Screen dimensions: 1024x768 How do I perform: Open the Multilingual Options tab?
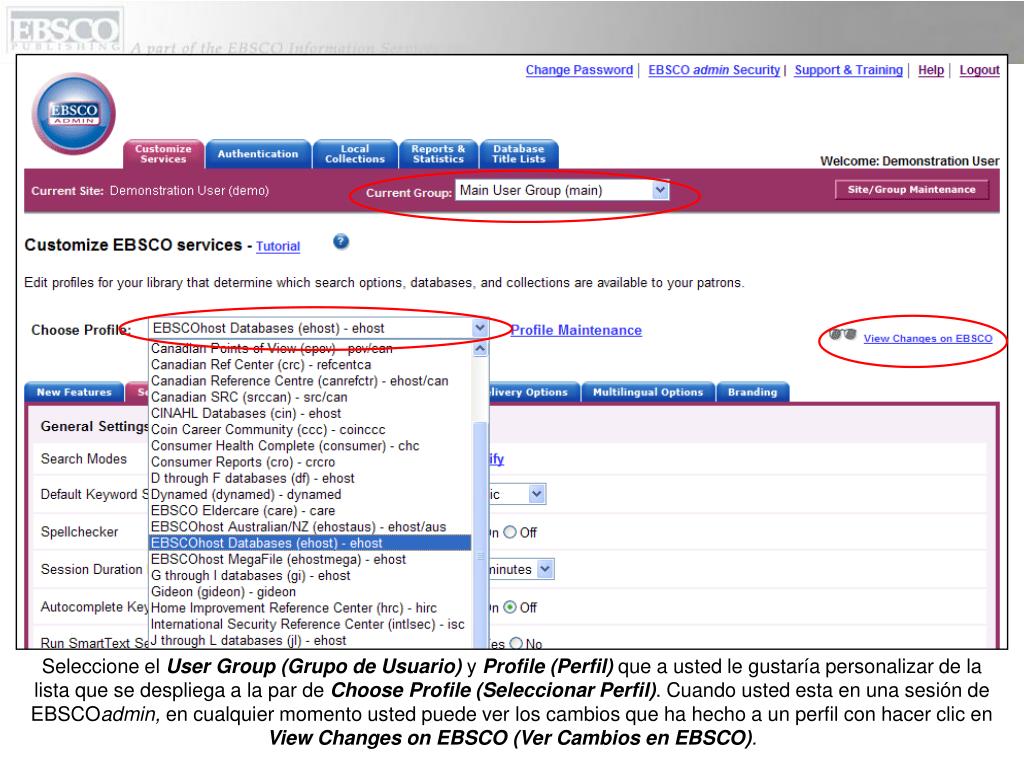click(x=648, y=392)
